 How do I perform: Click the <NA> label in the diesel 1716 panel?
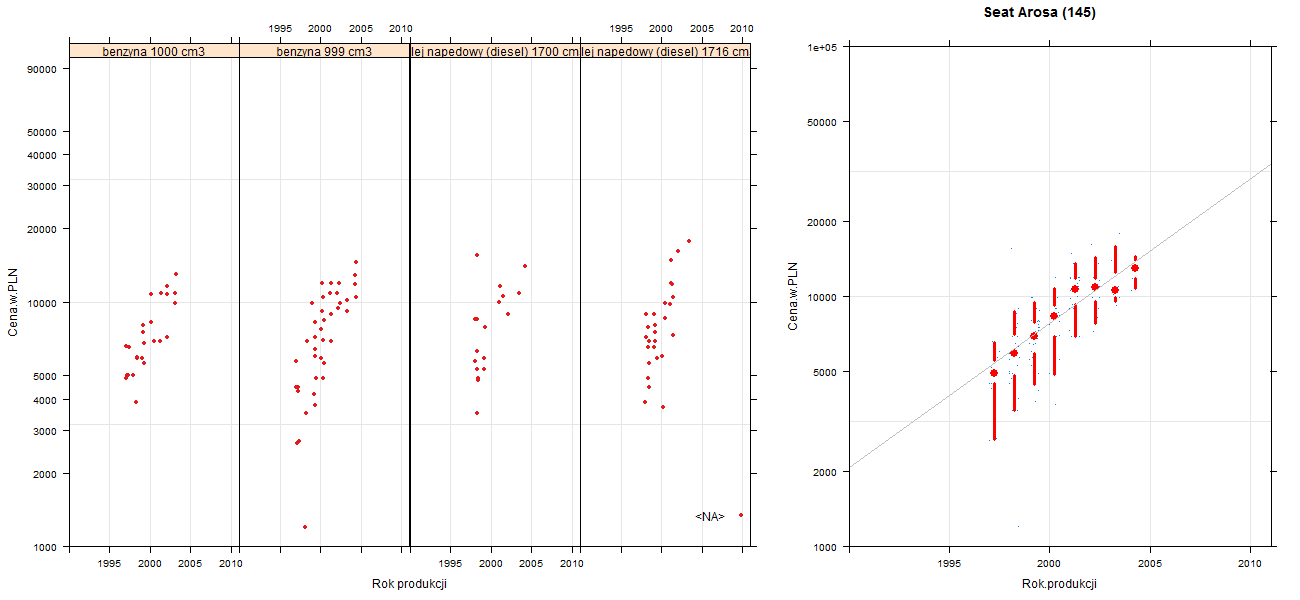click(x=709, y=516)
